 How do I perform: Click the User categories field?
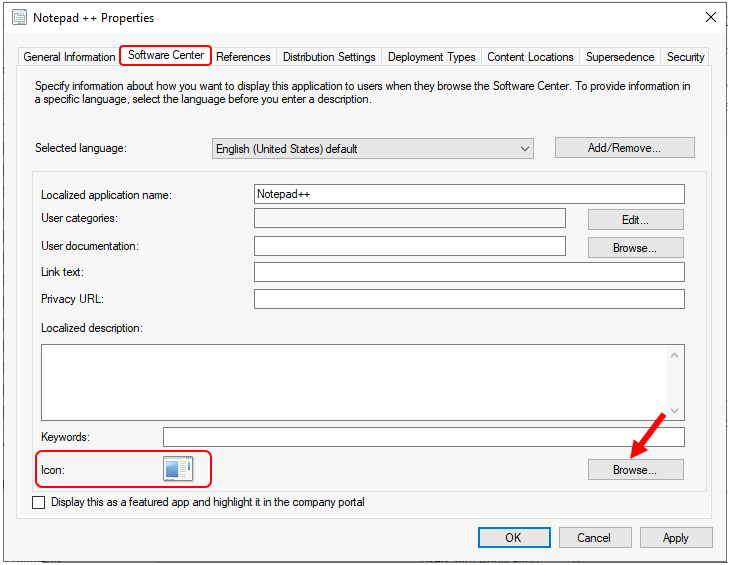pos(410,218)
